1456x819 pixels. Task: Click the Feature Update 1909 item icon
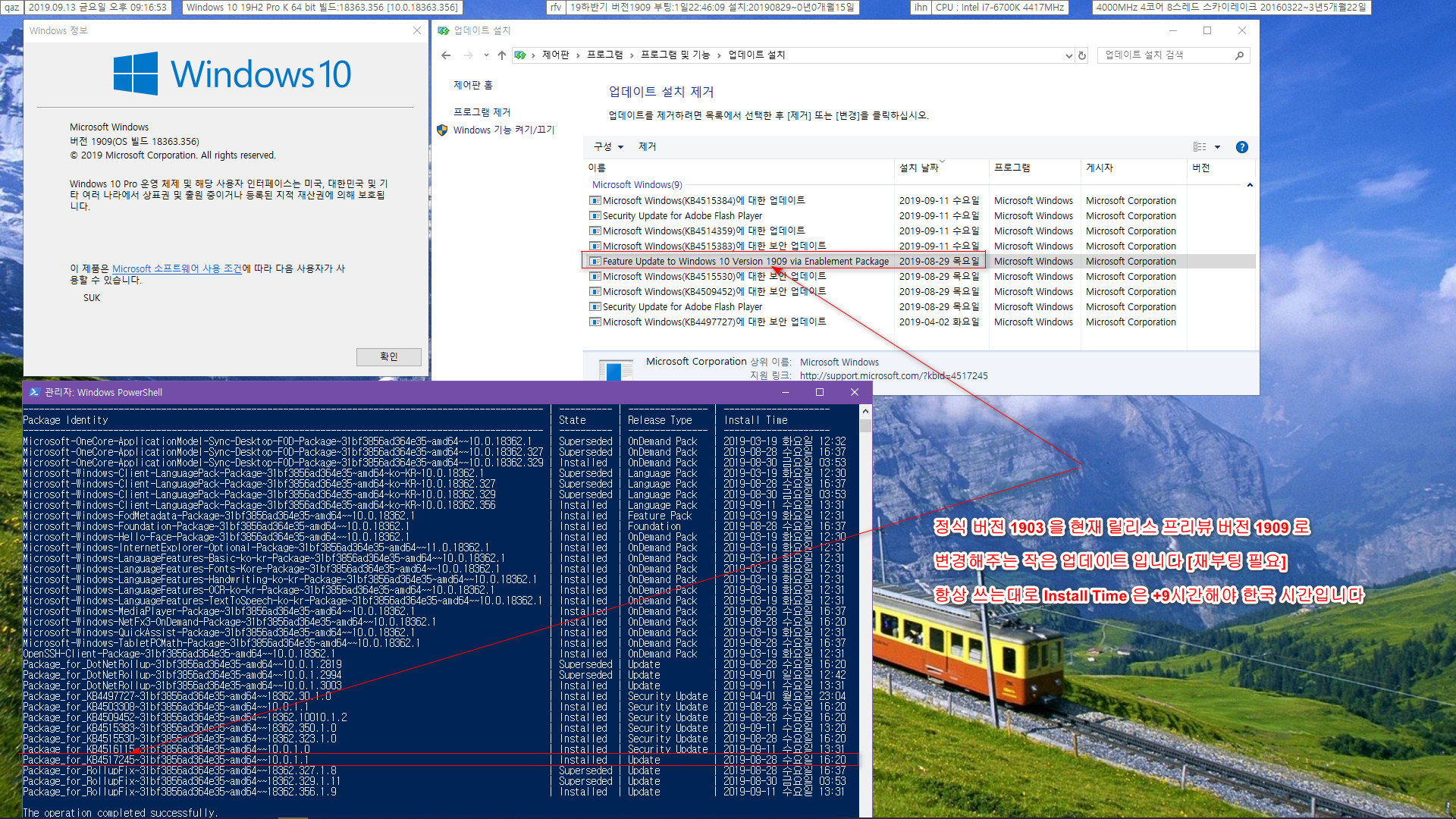(595, 262)
